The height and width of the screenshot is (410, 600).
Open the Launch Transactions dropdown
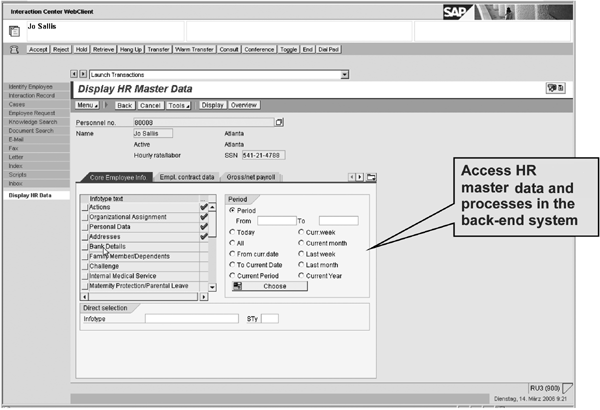345,75
